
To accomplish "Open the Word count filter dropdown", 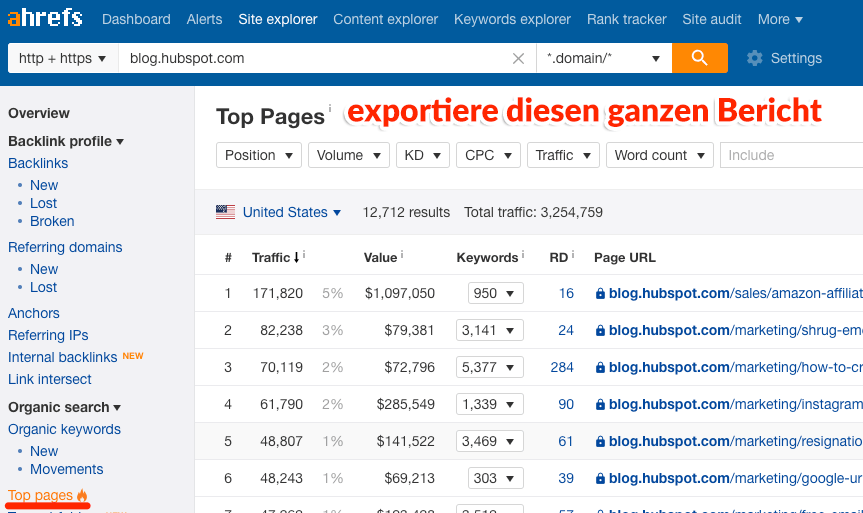I will coord(660,155).
